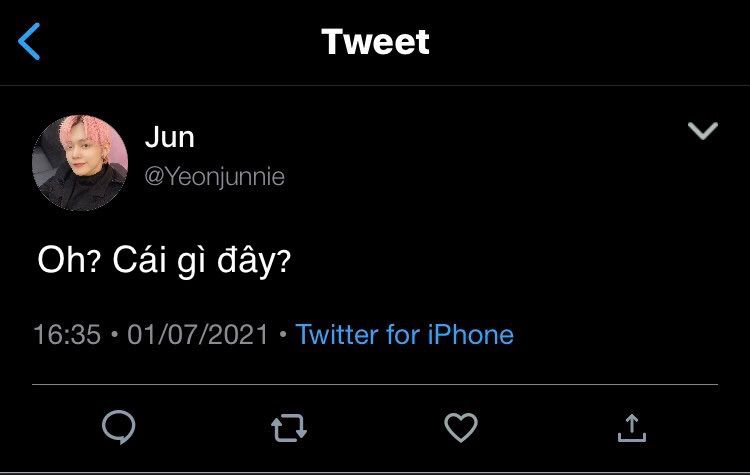
Task: Open the share icon for this tweet
Action: click(x=631, y=428)
